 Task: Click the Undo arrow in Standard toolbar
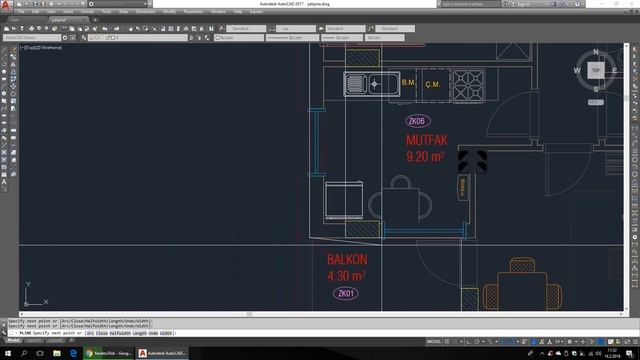[x=105, y=29]
